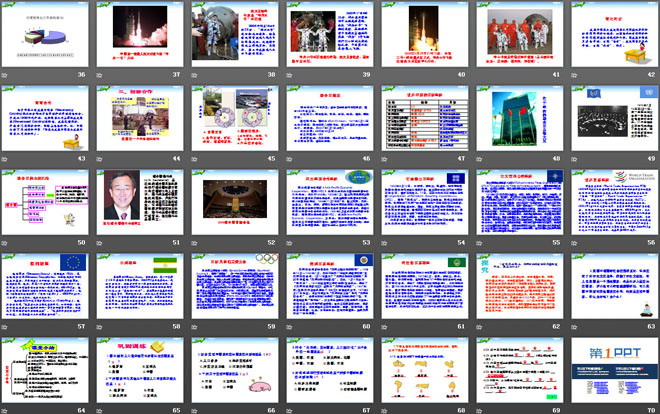Image resolution: width=660 pixels, height=414 pixels.
Task: Select slide 51 with the man's portrait
Action: coord(138,201)
